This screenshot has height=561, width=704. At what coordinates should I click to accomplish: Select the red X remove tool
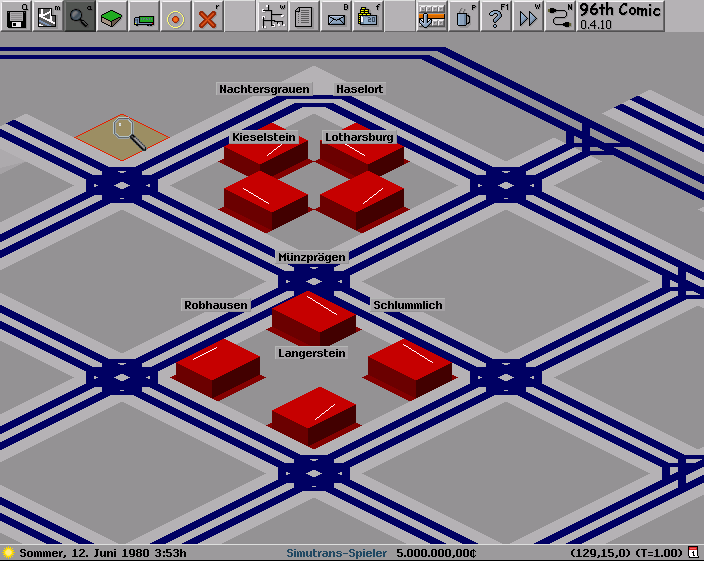[x=208, y=16]
